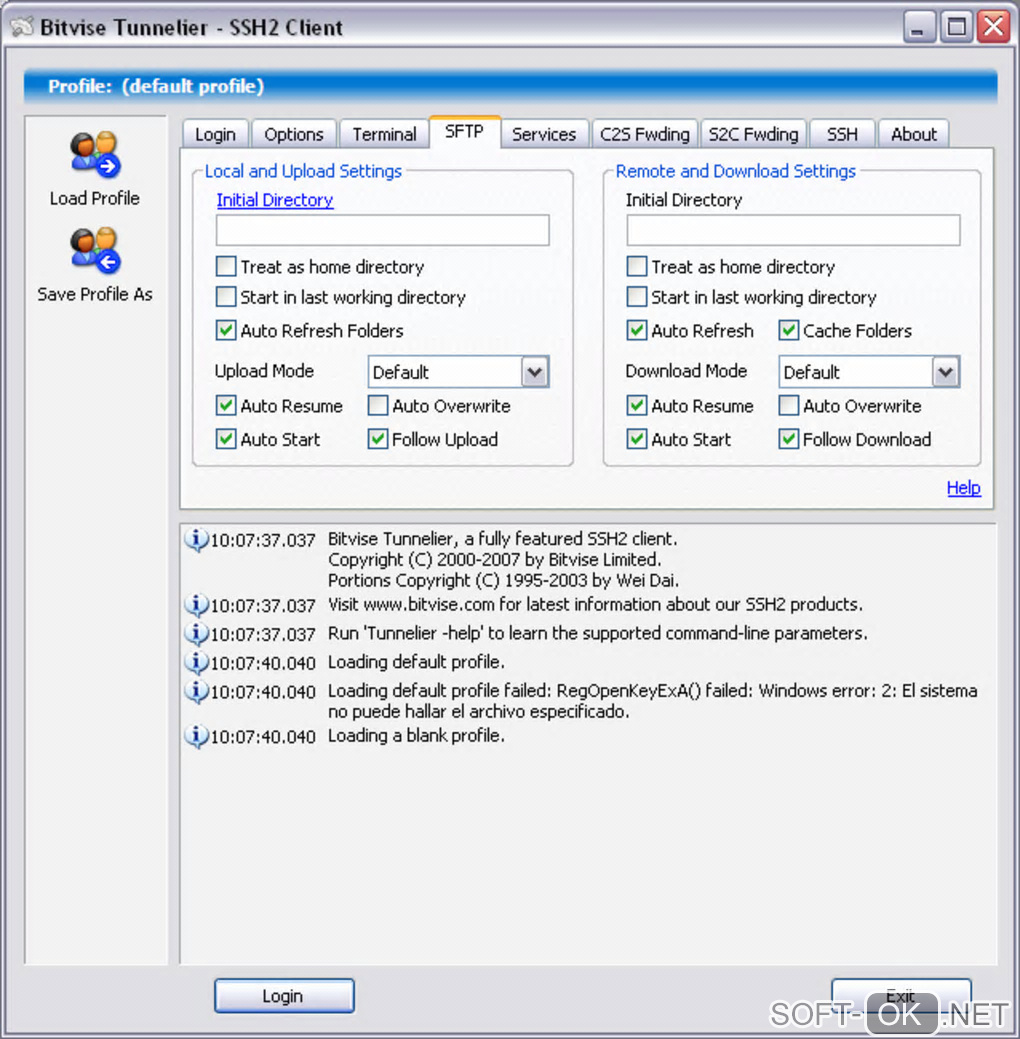The height and width of the screenshot is (1039, 1020).
Task: Click the 'Profile: (default profile)' header bar
Action: click(510, 86)
